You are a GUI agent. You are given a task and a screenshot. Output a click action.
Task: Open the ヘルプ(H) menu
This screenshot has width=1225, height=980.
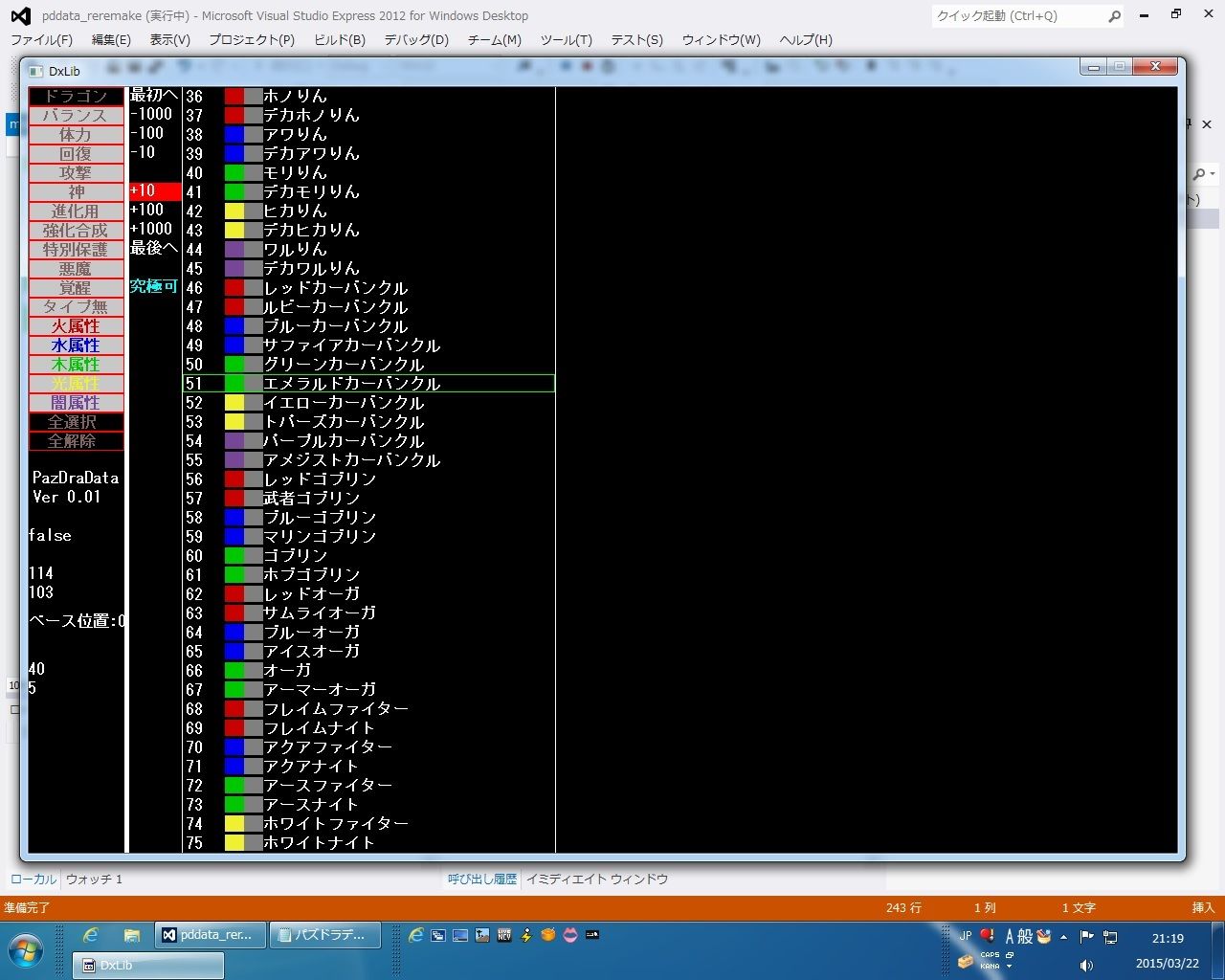806,39
